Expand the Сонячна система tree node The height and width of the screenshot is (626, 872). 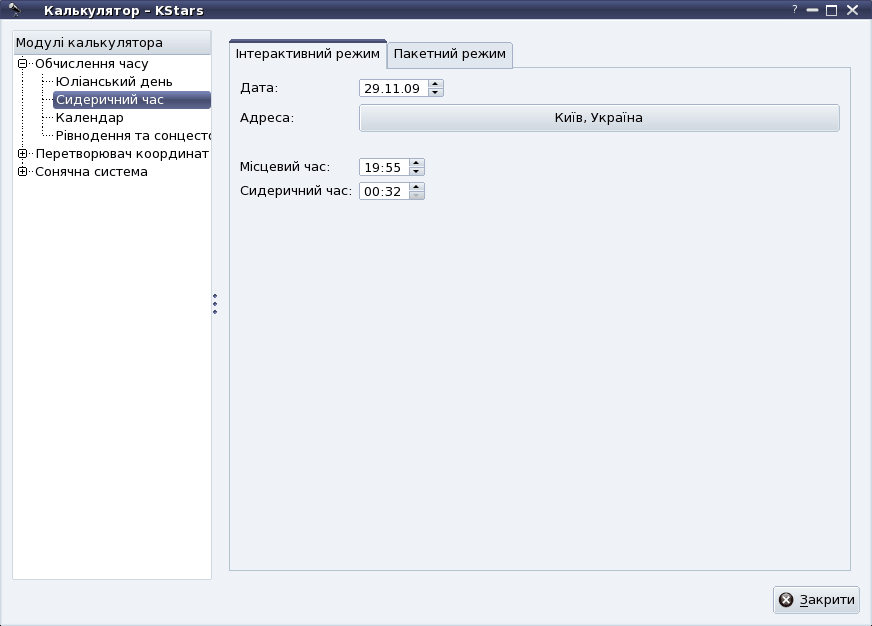click(x=22, y=172)
